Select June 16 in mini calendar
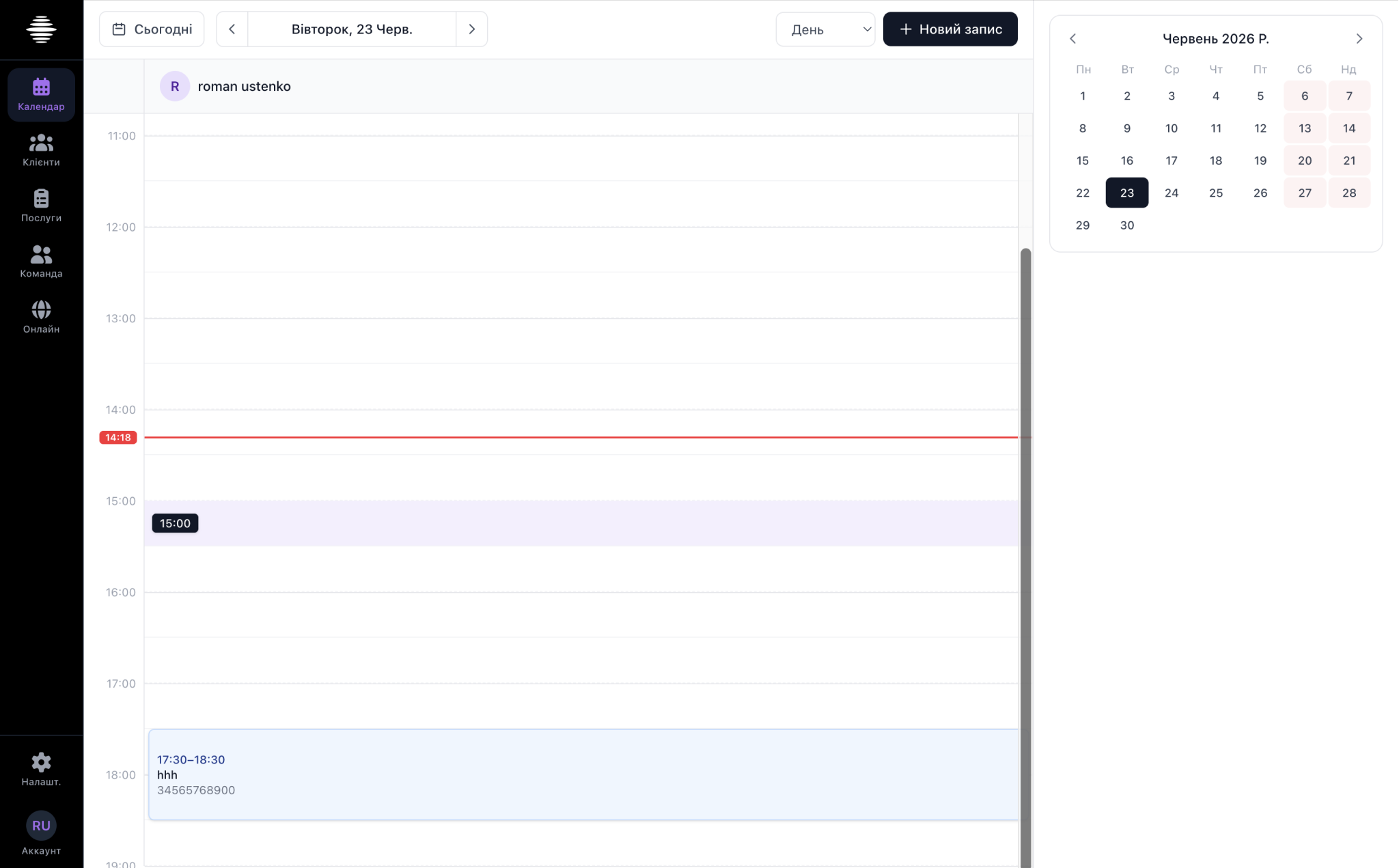Image resolution: width=1399 pixels, height=868 pixels. tap(1127, 160)
